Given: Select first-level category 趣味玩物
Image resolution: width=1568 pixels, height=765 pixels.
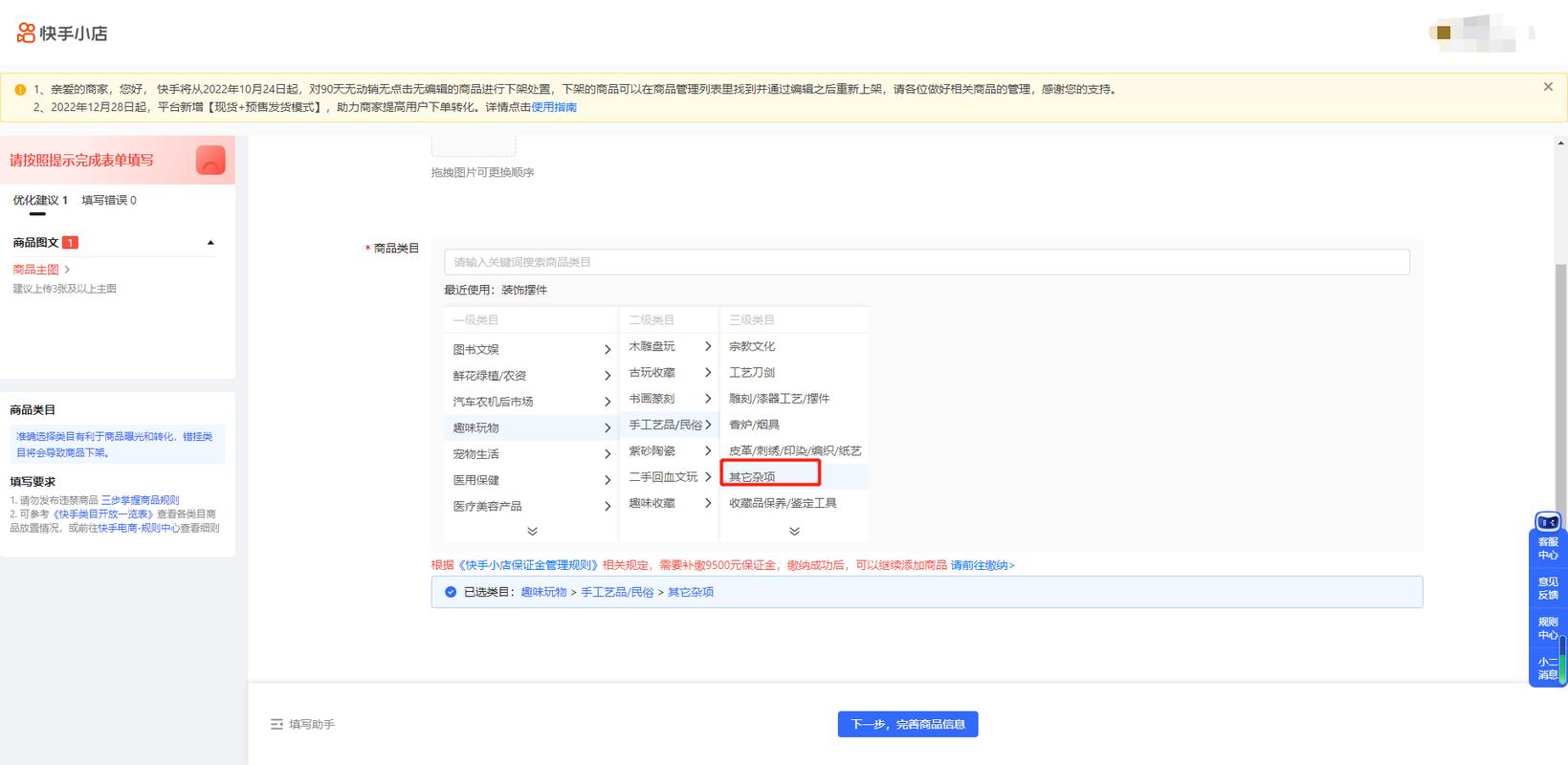Looking at the screenshot, I should click(476, 427).
